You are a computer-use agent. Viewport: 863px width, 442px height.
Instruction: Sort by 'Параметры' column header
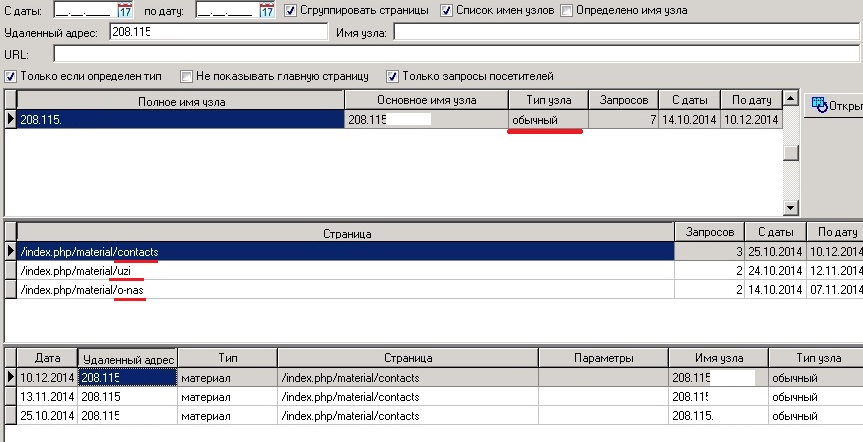pyautogui.click(x=604, y=358)
